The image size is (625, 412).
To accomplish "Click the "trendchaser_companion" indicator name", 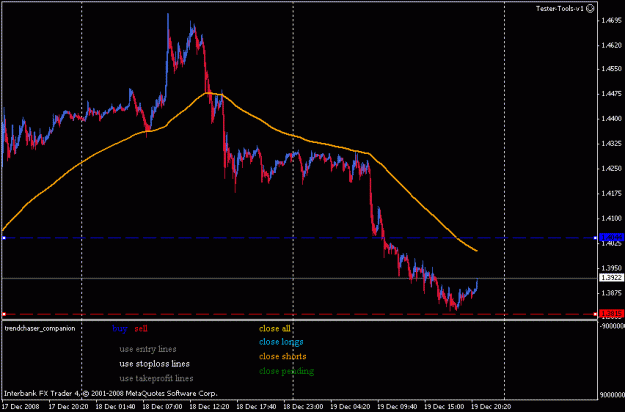I will 40,328.
